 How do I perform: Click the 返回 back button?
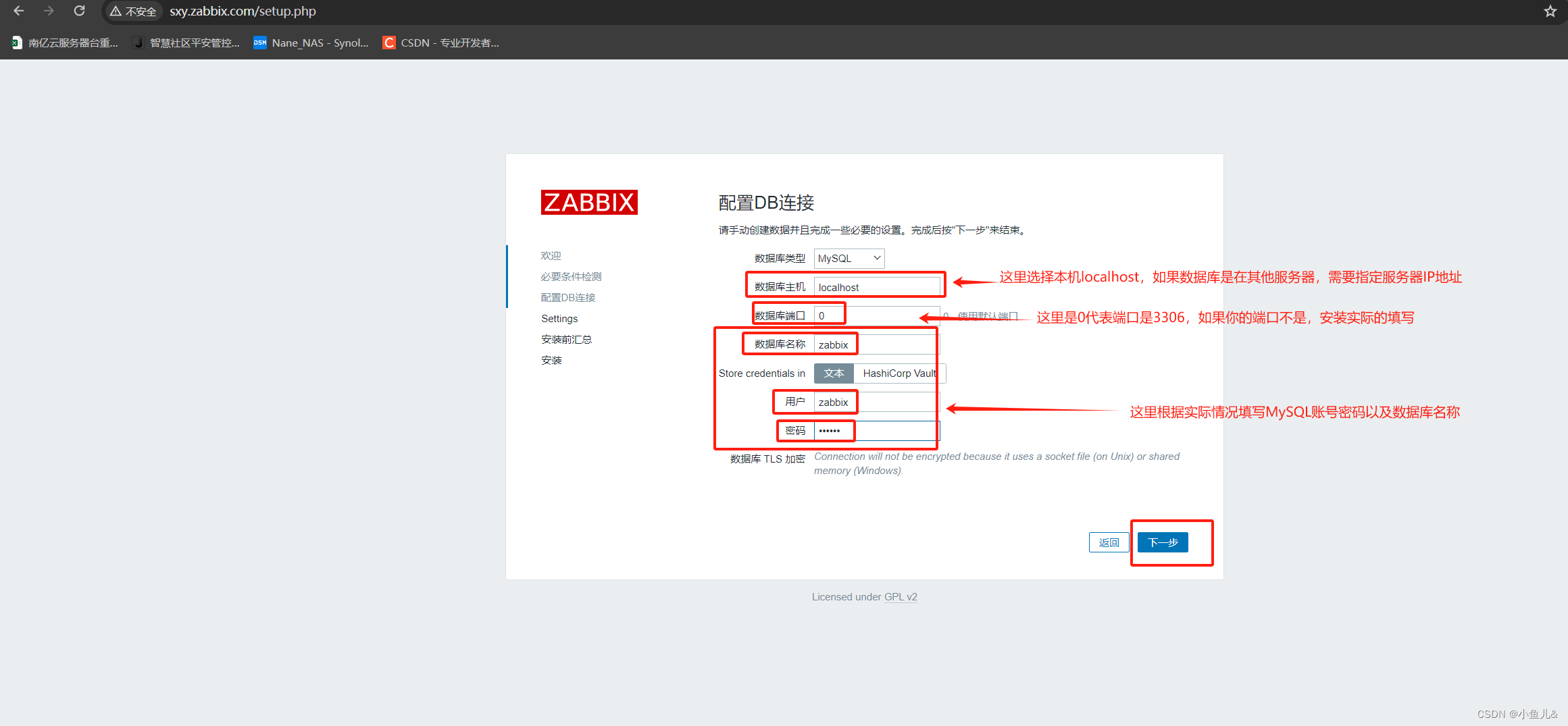click(1109, 542)
